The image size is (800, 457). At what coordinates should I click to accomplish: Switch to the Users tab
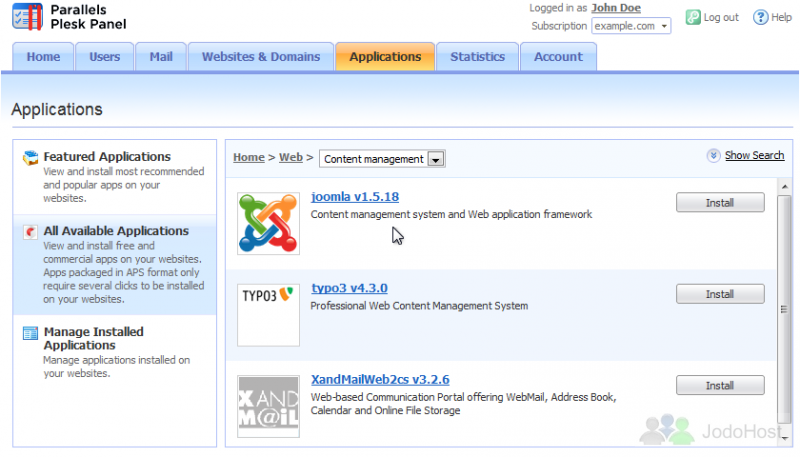pyautogui.click(x=105, y=57)
